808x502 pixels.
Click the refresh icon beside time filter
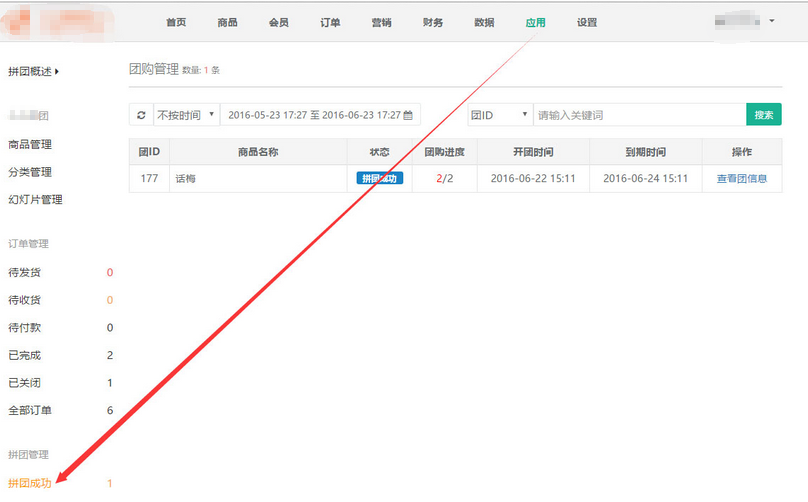pyautogui.click(x=140, y=115)
